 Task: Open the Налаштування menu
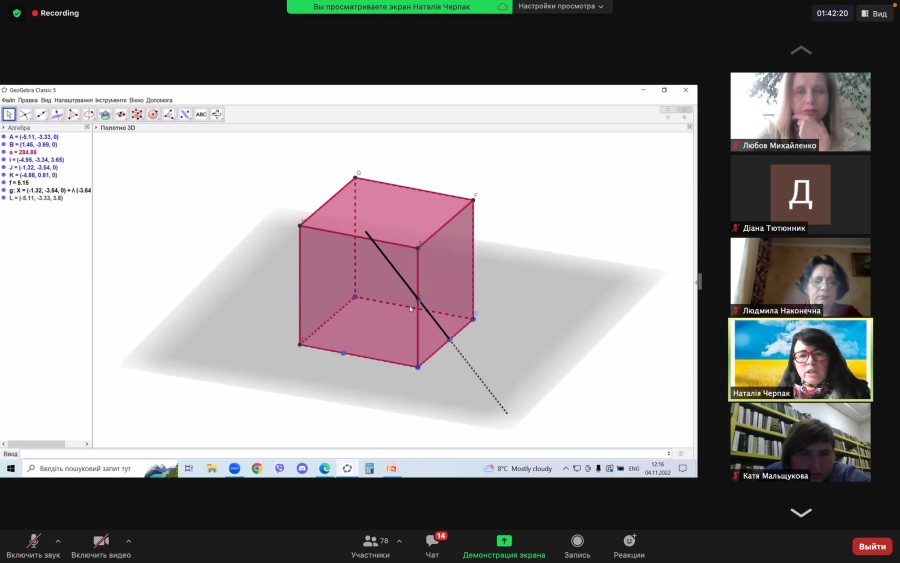click(x=73, y=100)
